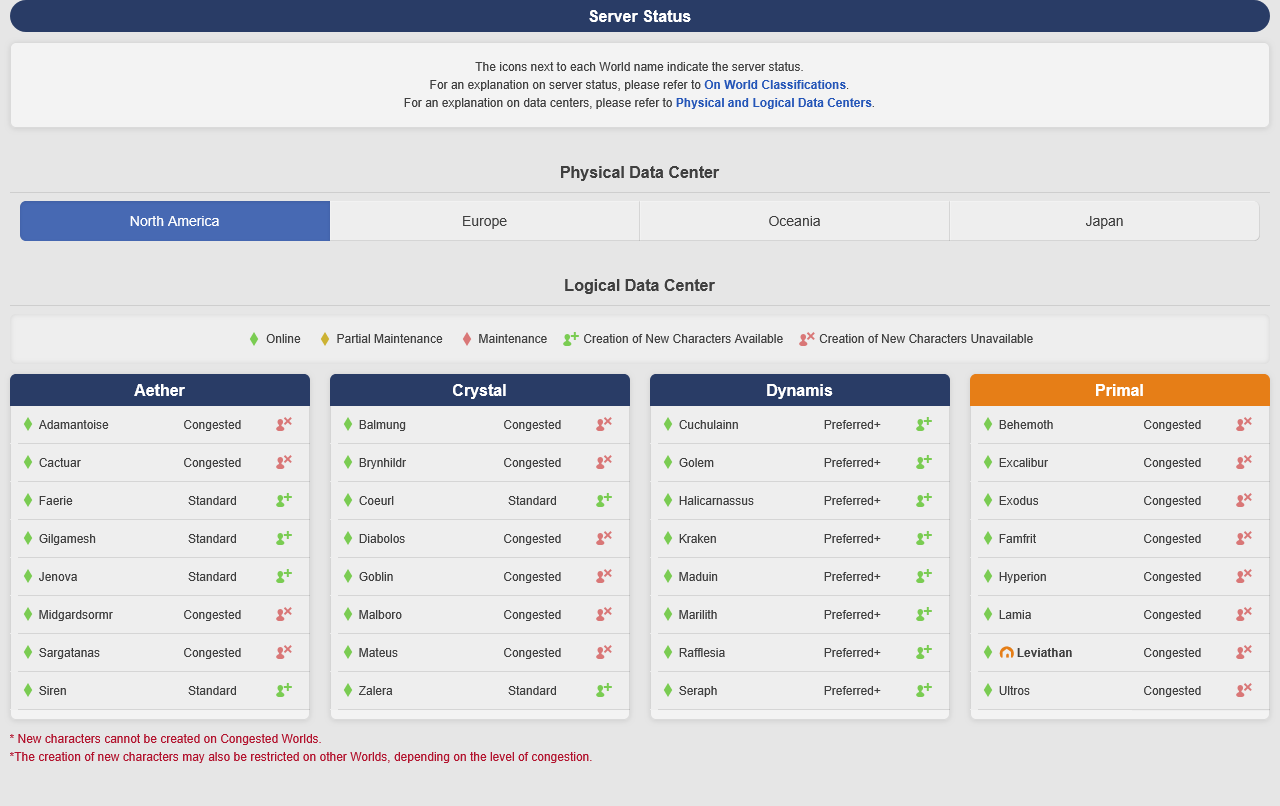Switch to the Europe data center tab
The width and height of the screenshot is (1280, 806).
pos(485,221)
